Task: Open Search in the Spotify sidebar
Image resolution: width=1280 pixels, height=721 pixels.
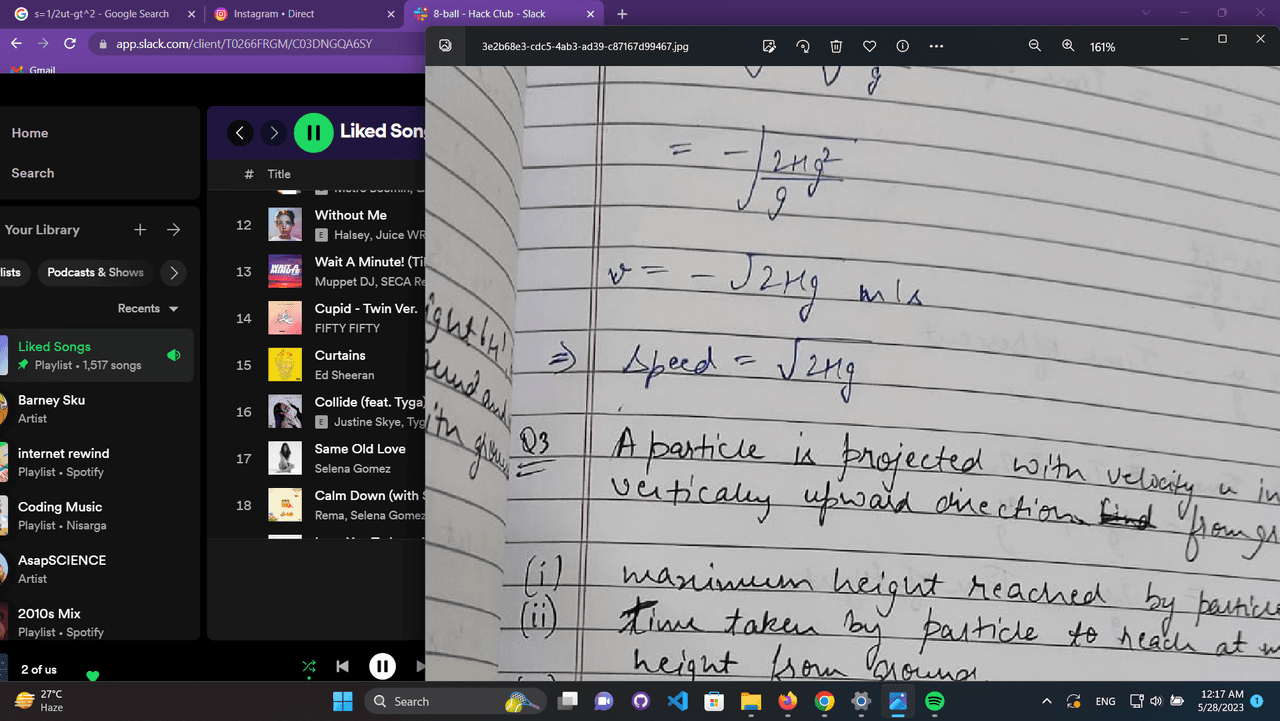Action: [33, 173]
